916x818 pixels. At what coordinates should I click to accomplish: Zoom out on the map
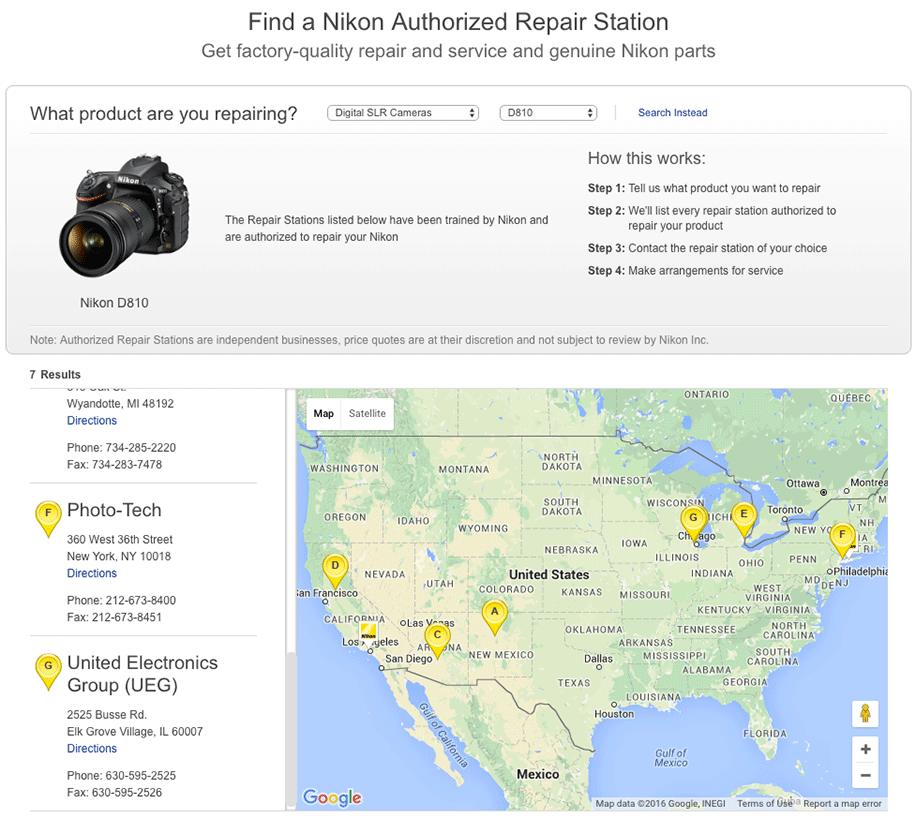pos(865,775)
